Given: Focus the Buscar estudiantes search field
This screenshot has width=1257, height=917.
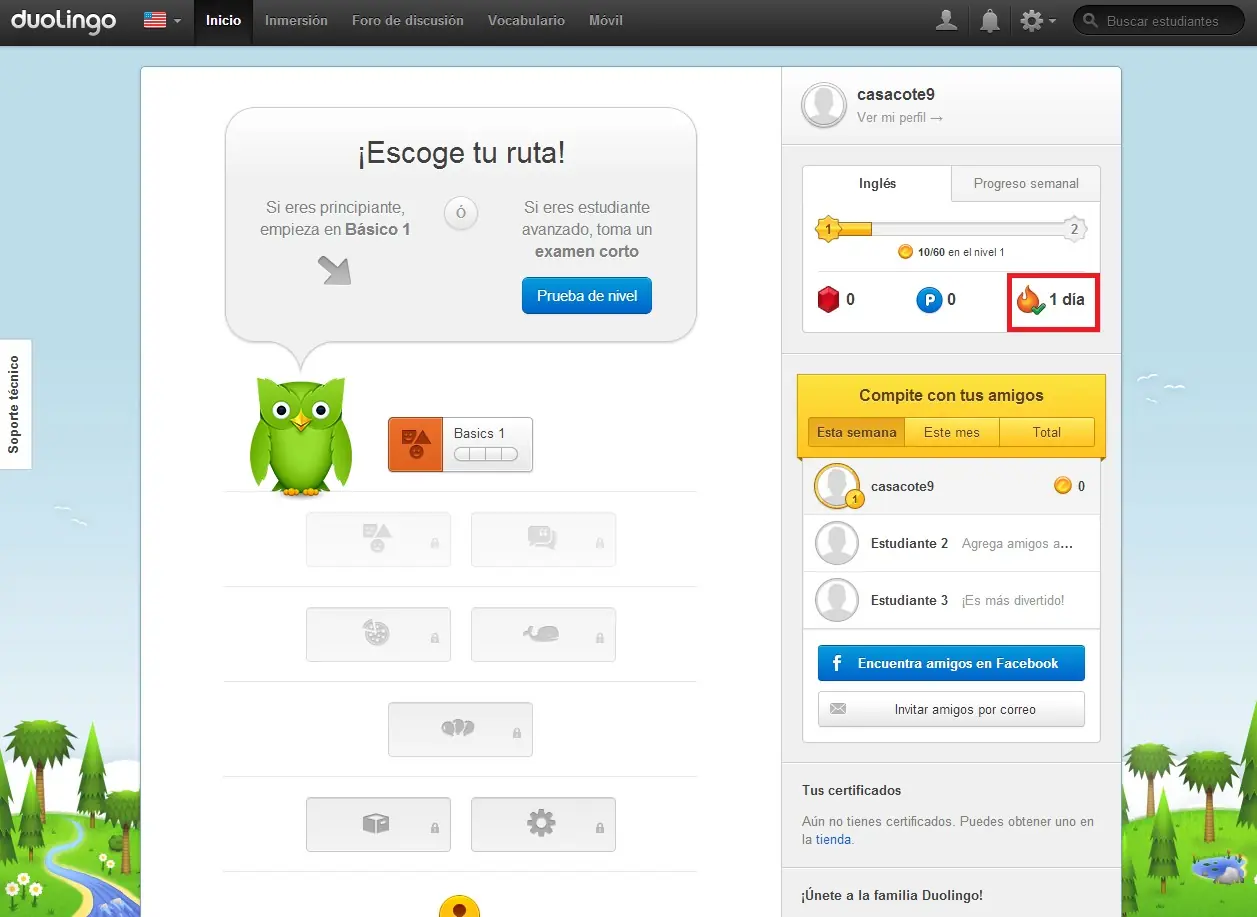Looking at the screenshot, I should [1158, 20].
